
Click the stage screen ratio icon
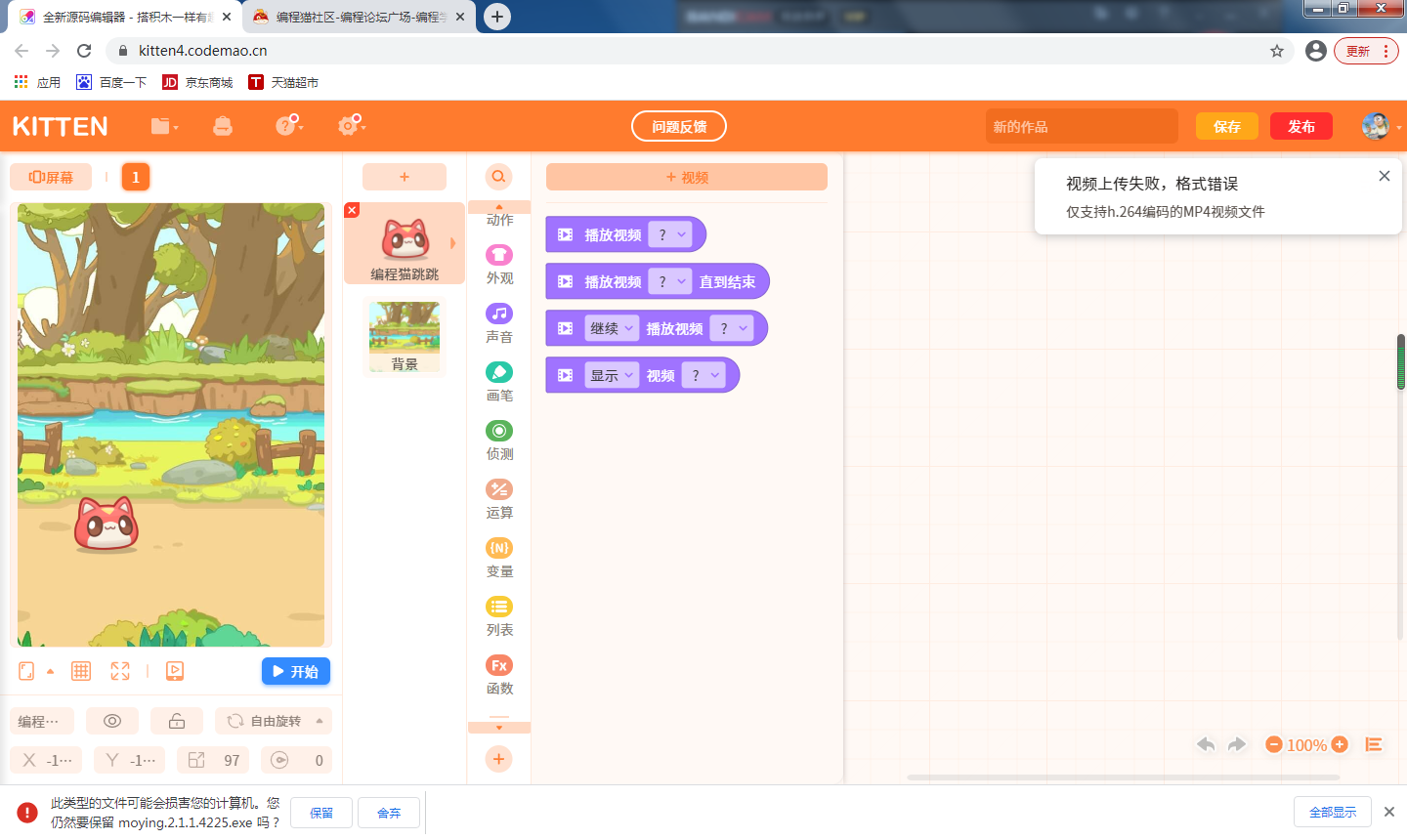pyautogui.click(x=26, y=671)
